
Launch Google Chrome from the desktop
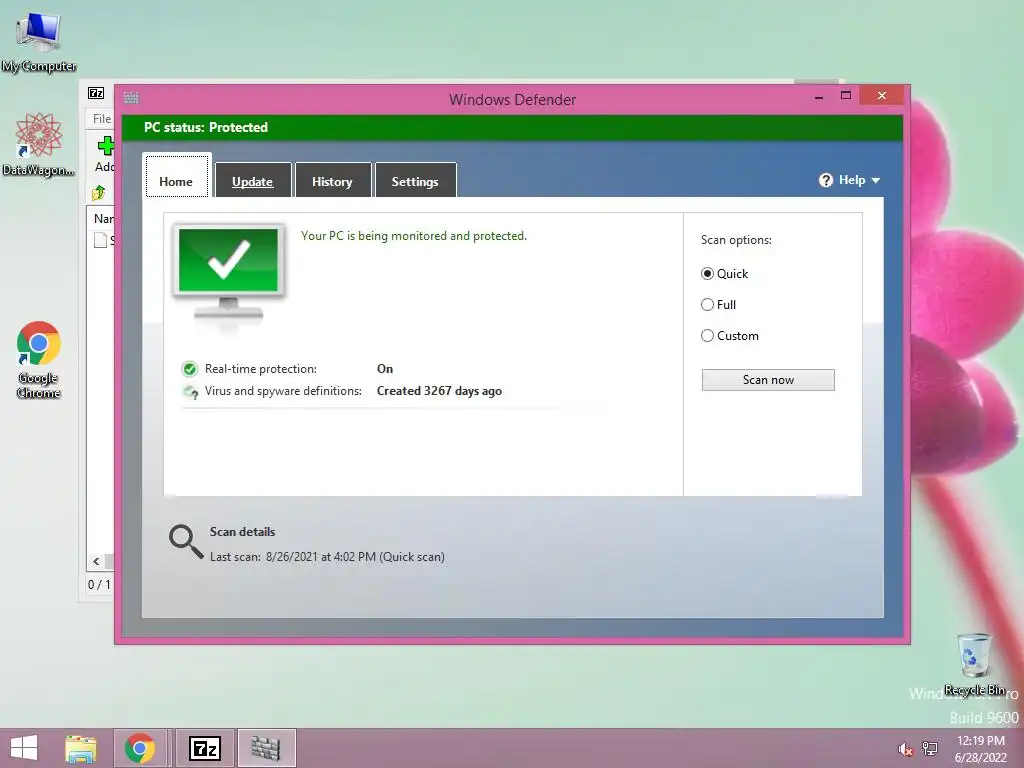39,359
